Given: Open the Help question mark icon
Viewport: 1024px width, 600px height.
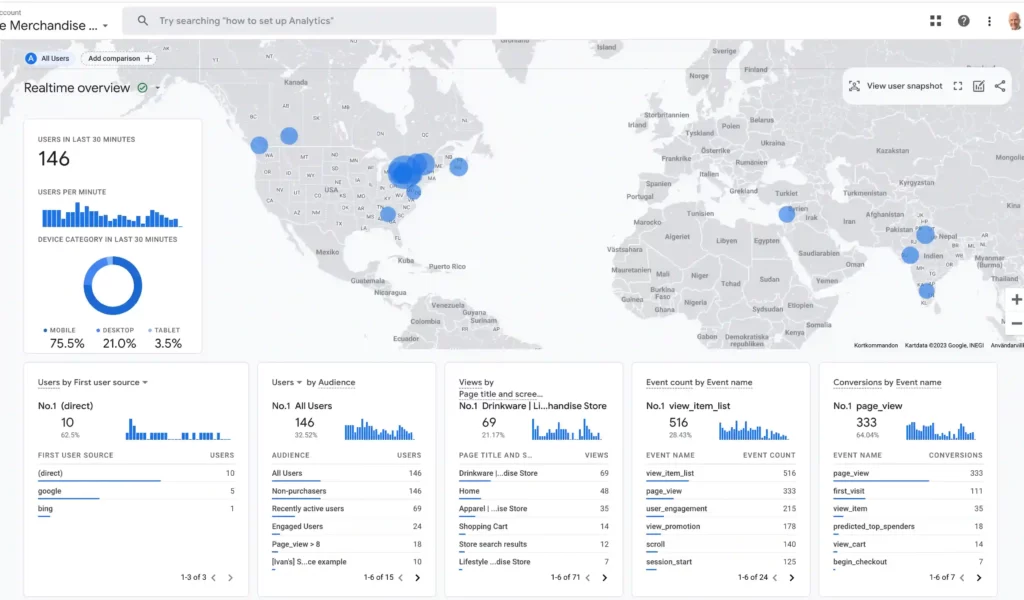Looking at the screenshot, I should 963,21.
